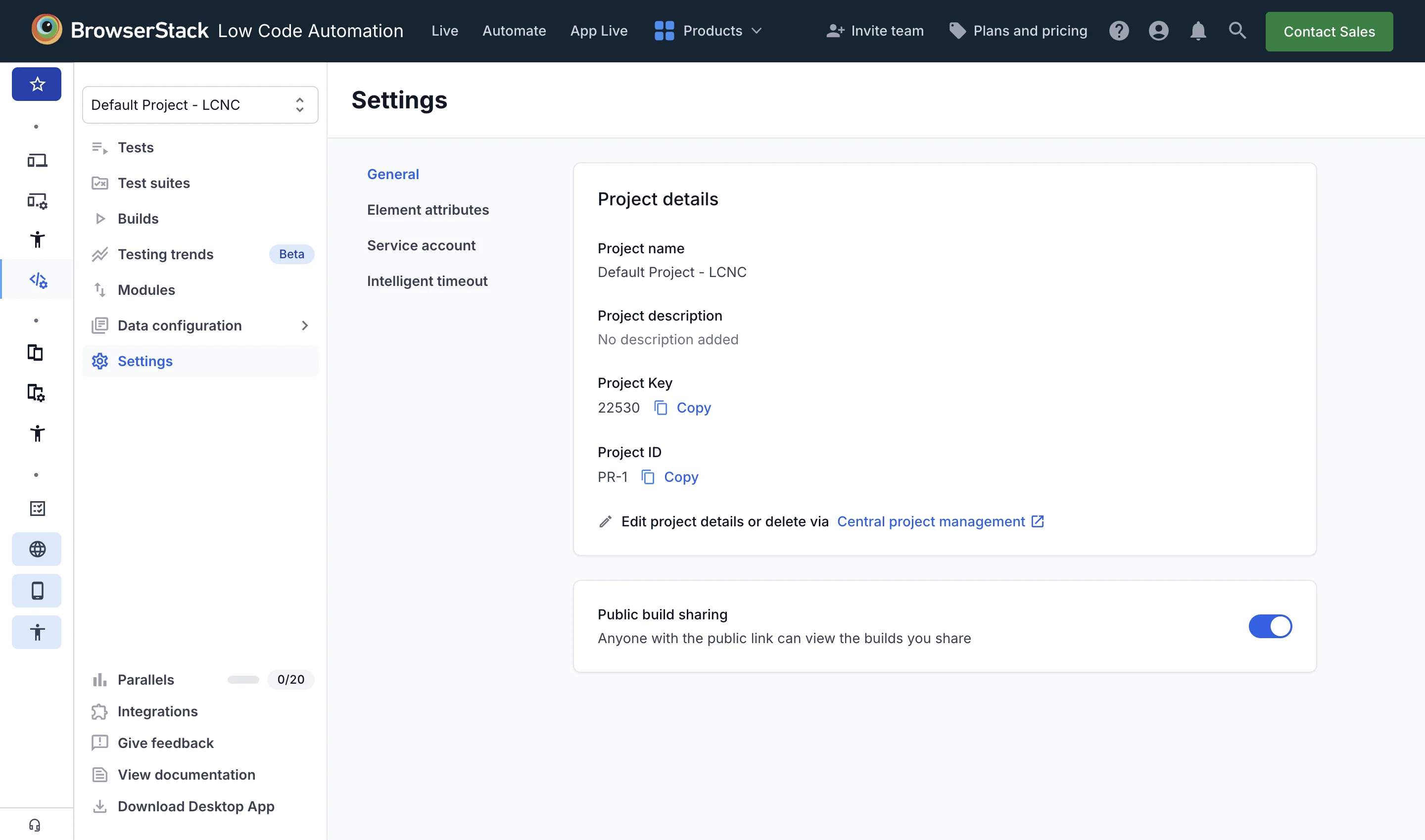
Task: Open the low code automation rail icon
Action: (x=38, y=279)
